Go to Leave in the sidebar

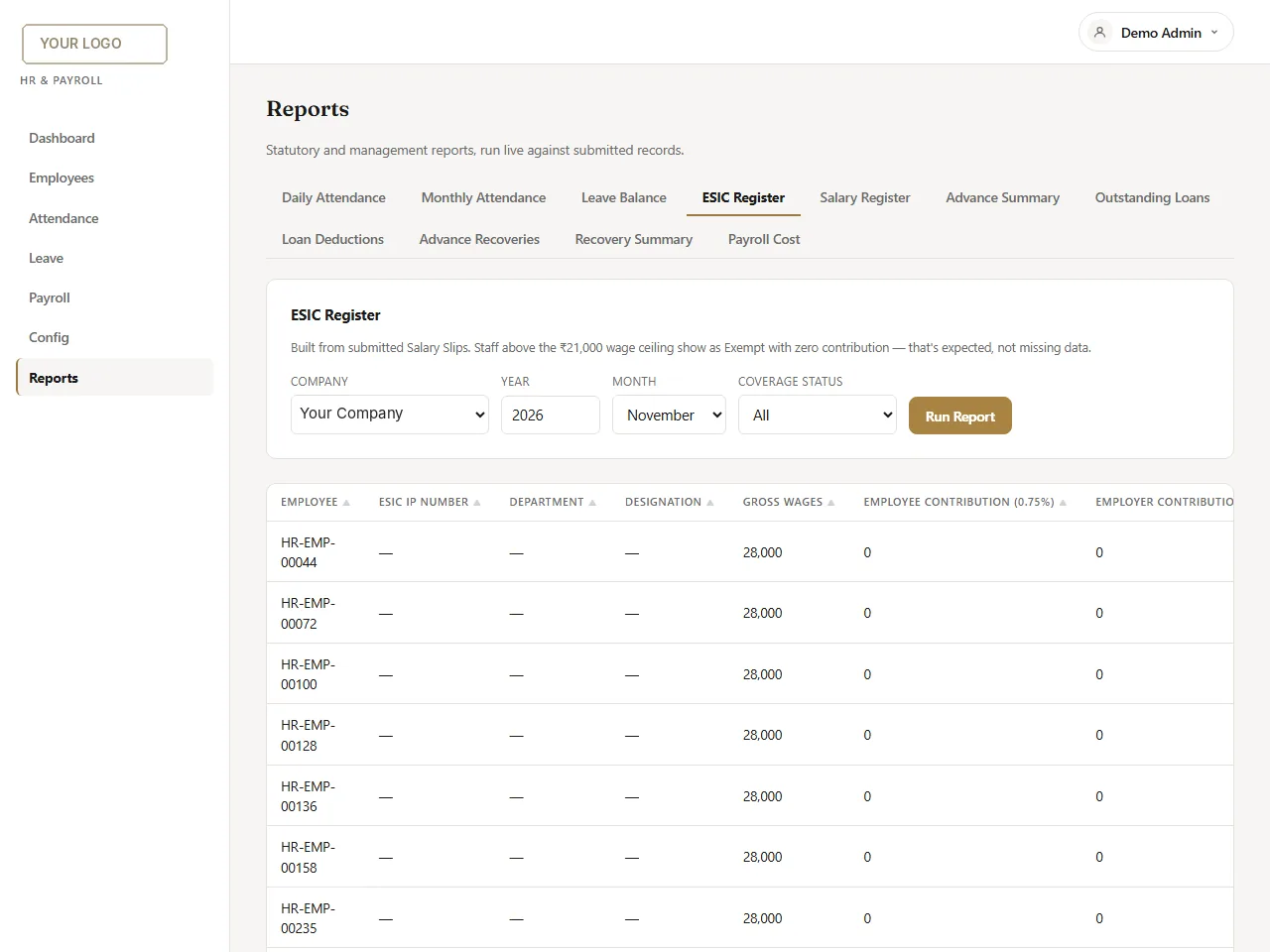(x=115, y=258)
